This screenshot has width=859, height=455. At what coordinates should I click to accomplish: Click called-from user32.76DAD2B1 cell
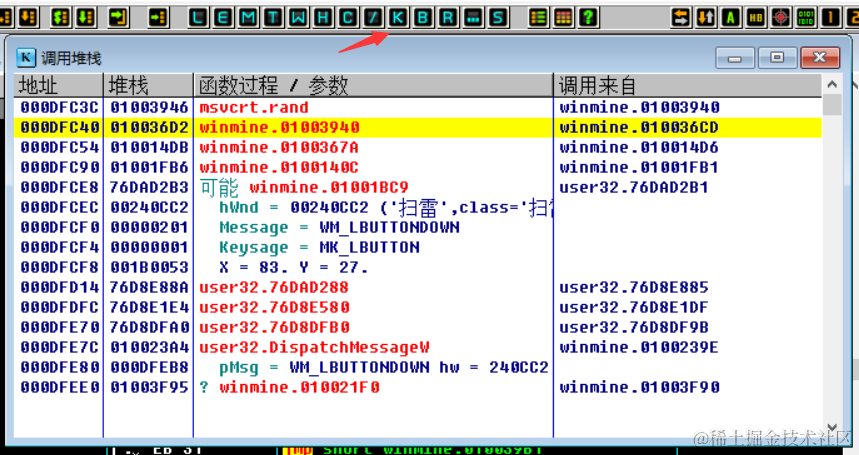[634, 187]
